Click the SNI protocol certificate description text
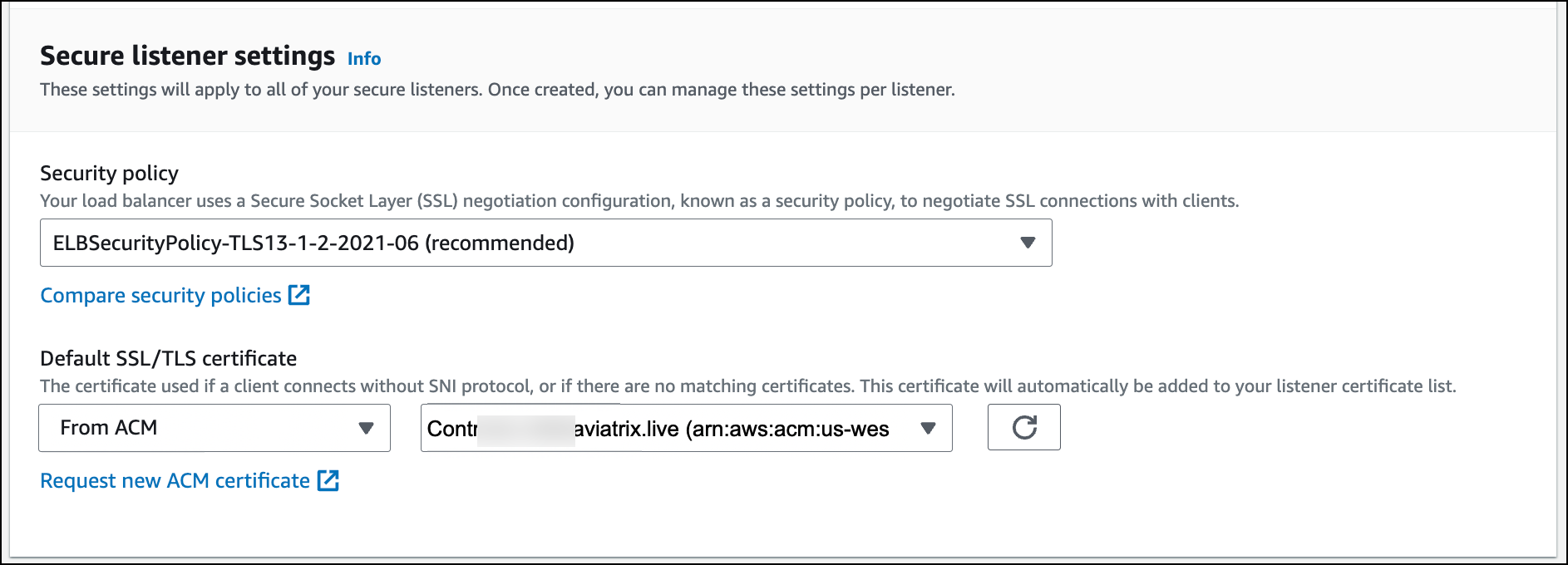This screenshot has height=565, width=1568. (747, 386)
